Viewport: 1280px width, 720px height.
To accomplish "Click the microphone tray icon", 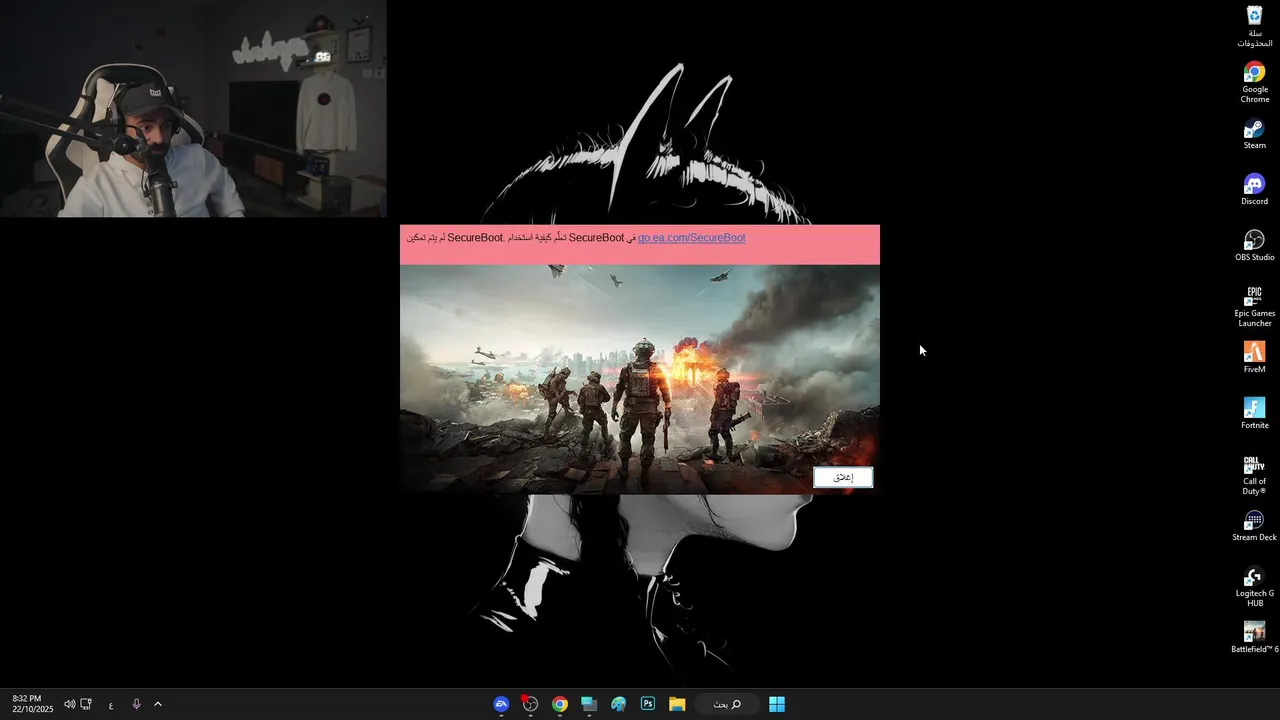I will click(136, 704).
